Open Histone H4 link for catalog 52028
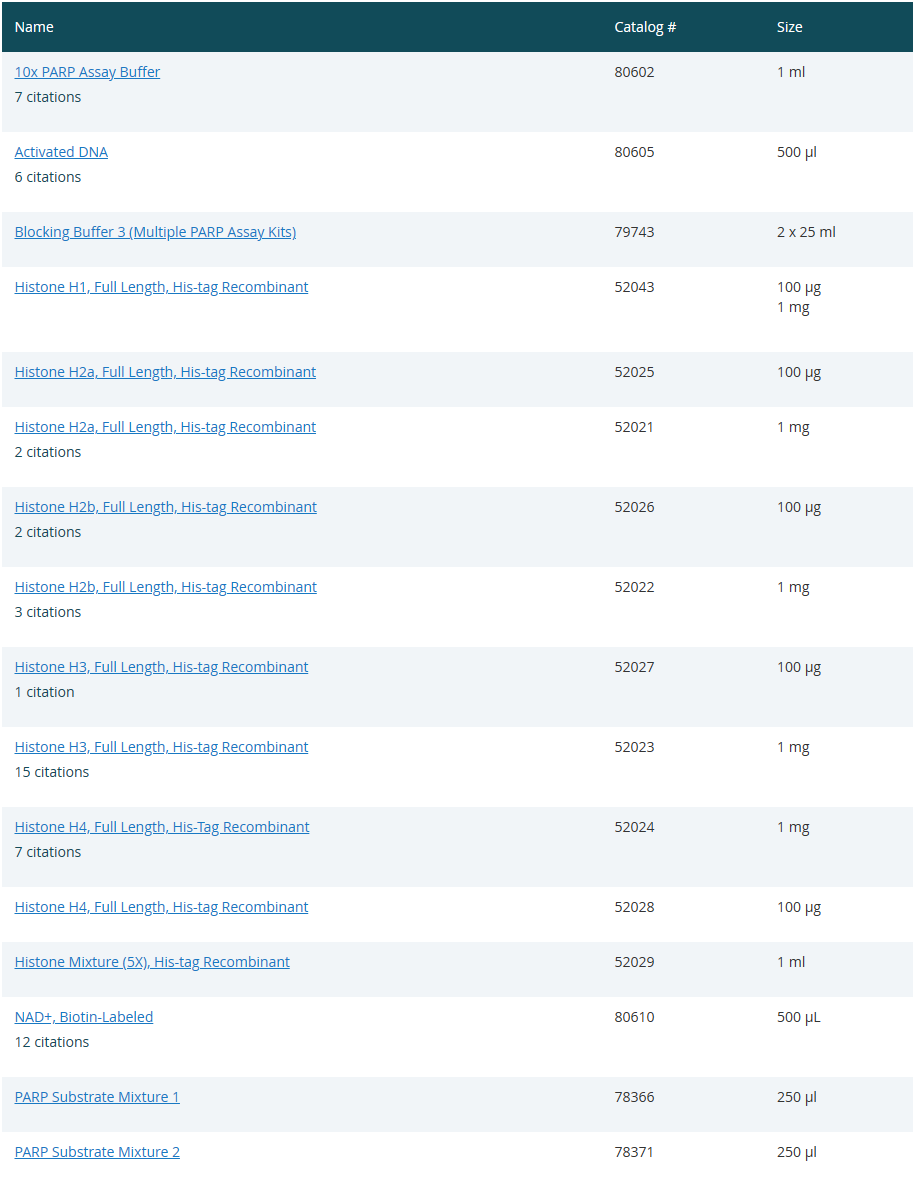 [x=161, y=907]
